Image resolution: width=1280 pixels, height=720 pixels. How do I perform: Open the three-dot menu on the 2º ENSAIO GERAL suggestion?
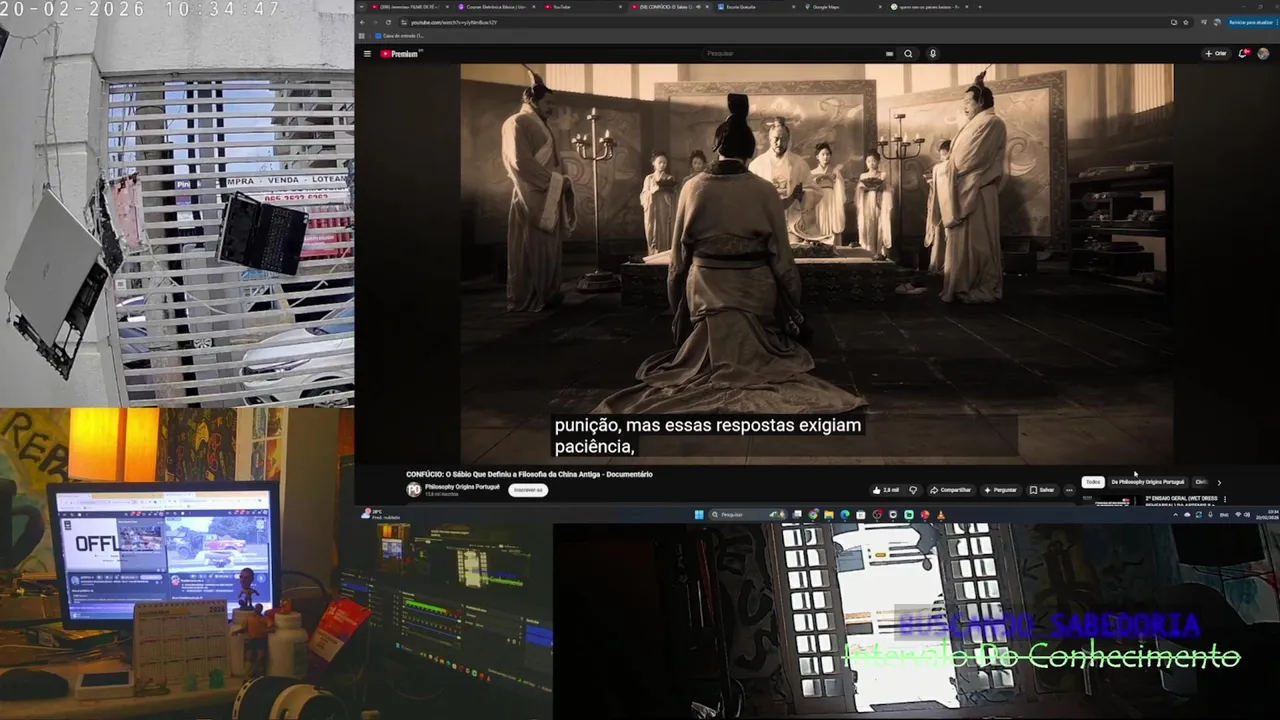(1225, 499)
